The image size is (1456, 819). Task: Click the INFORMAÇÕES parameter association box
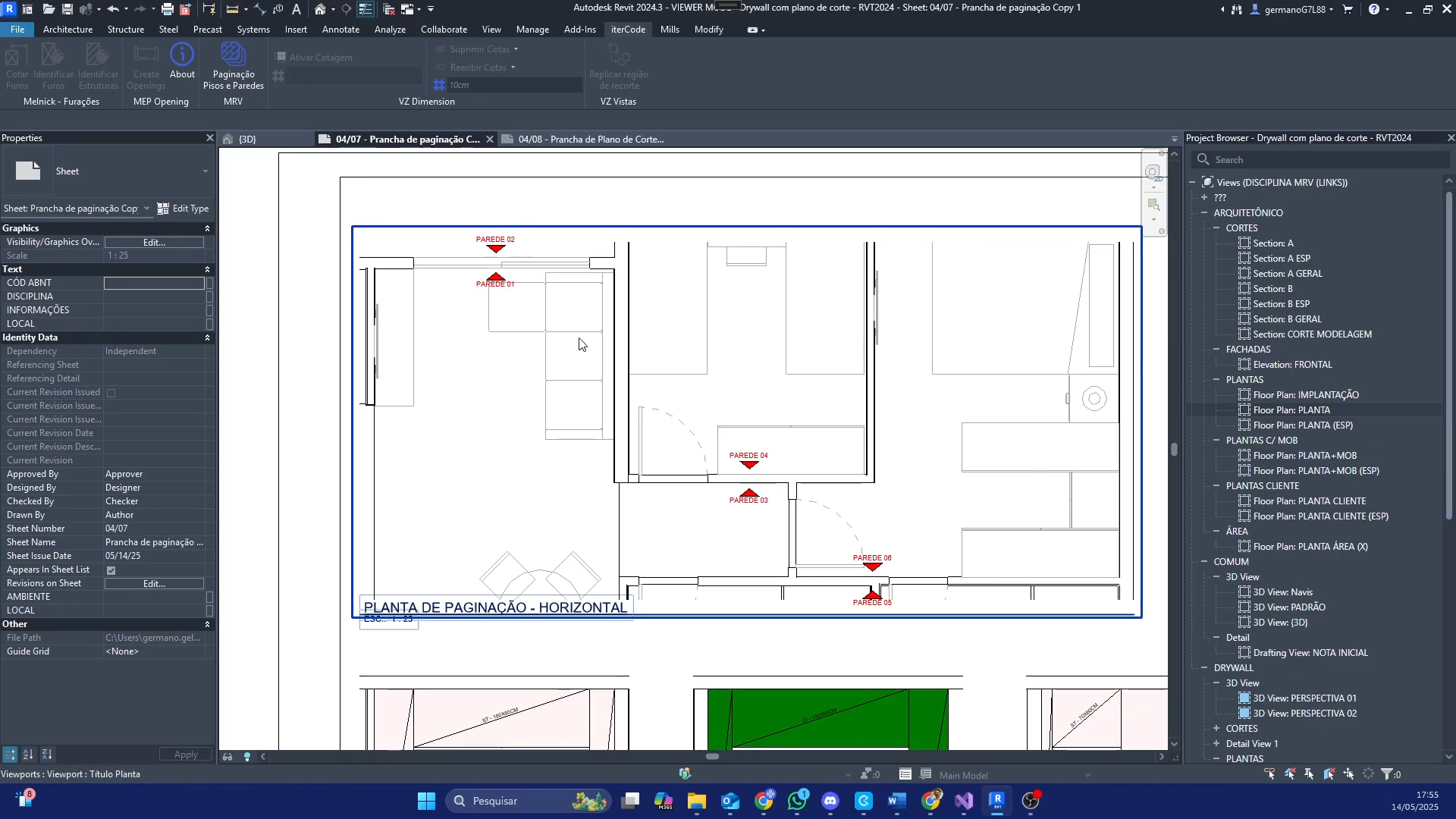(210, 310)
